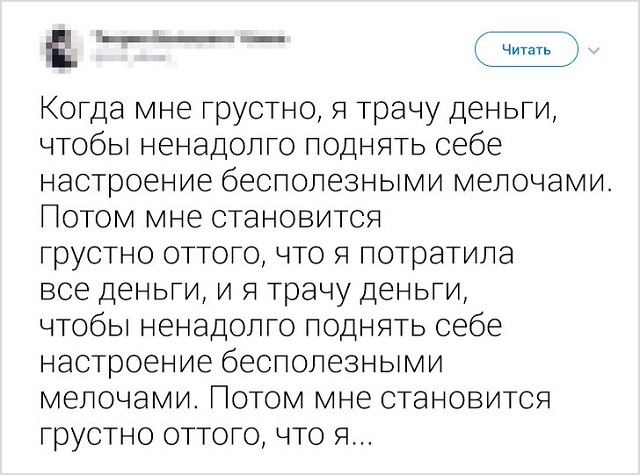Viewport: 640px width, 475px height.
Task: Open the chevron menu beside Читать
Action: click(x=595, y=49)
